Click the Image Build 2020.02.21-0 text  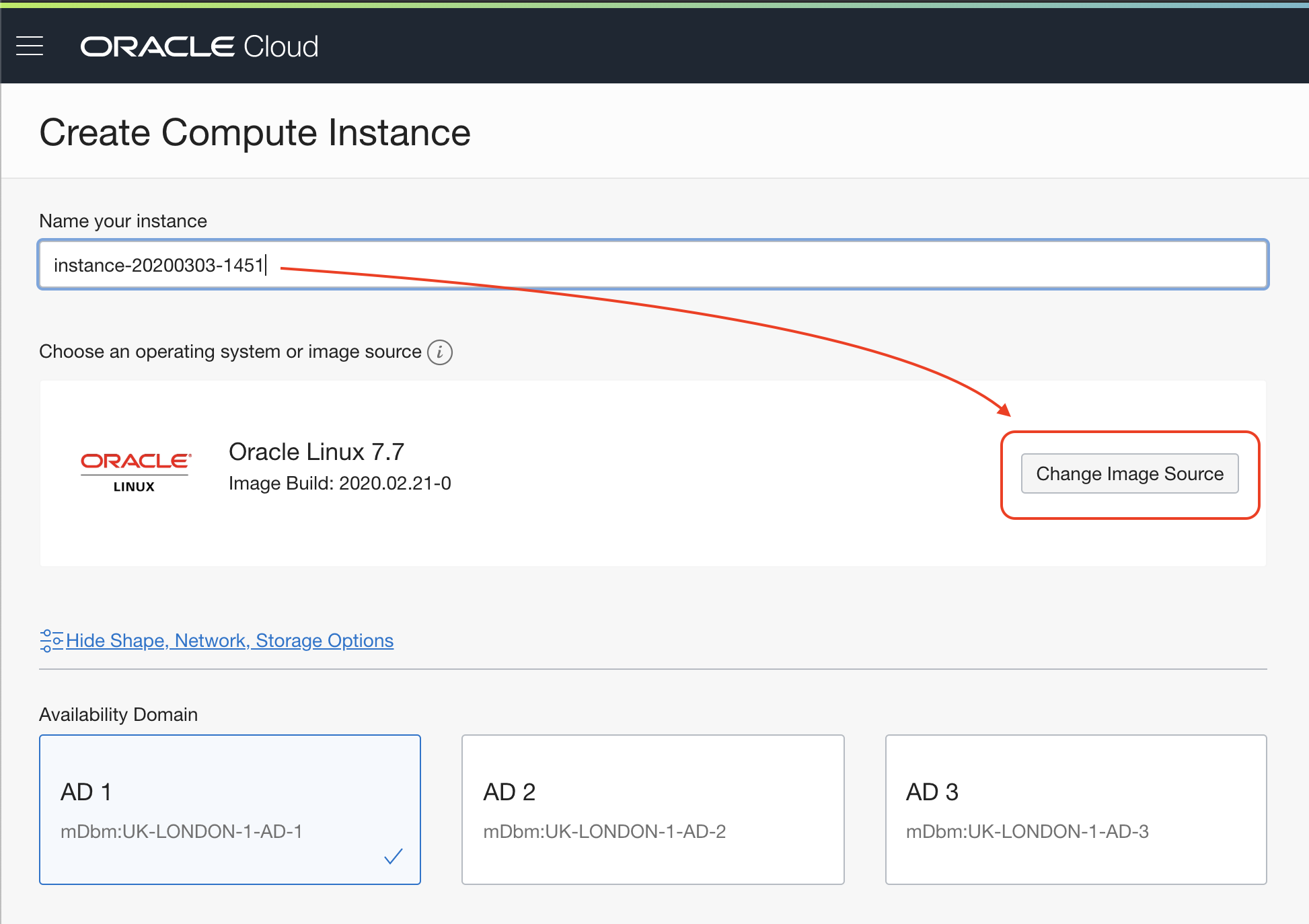(340, 484)
